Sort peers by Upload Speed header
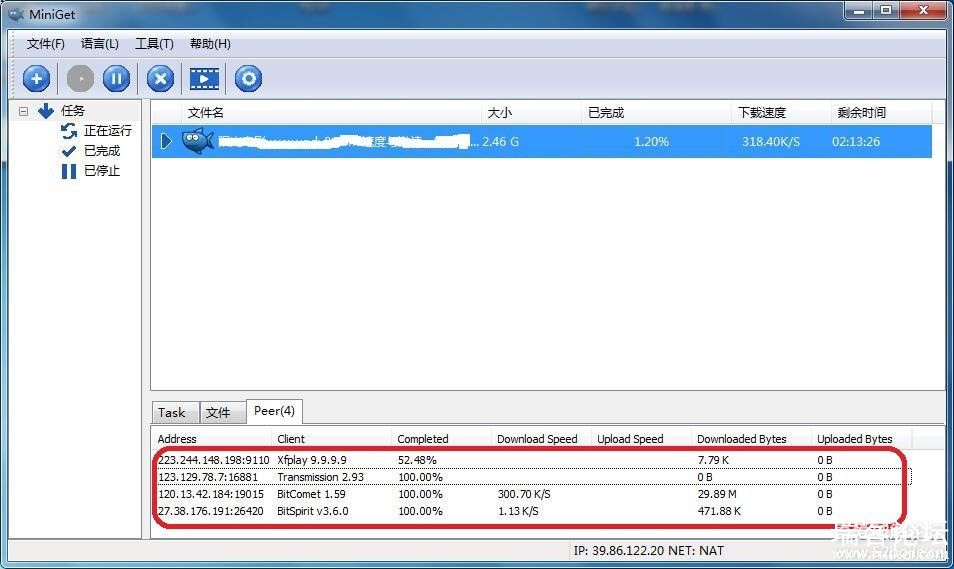Screen dimensions: 954x569 click(x=641, y=439)
